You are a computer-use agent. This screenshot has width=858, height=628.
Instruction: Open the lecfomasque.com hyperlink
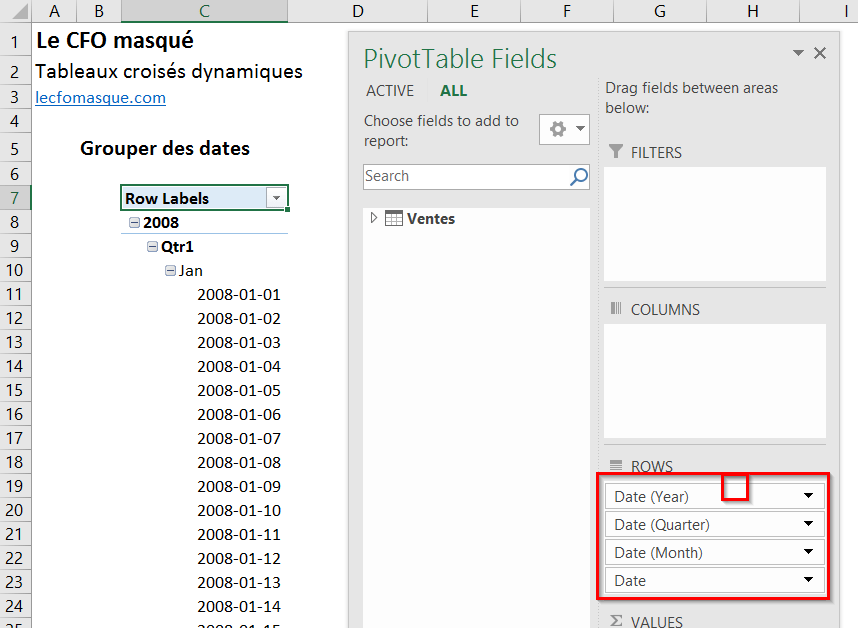pyautogui.click(x=100, y=98)
